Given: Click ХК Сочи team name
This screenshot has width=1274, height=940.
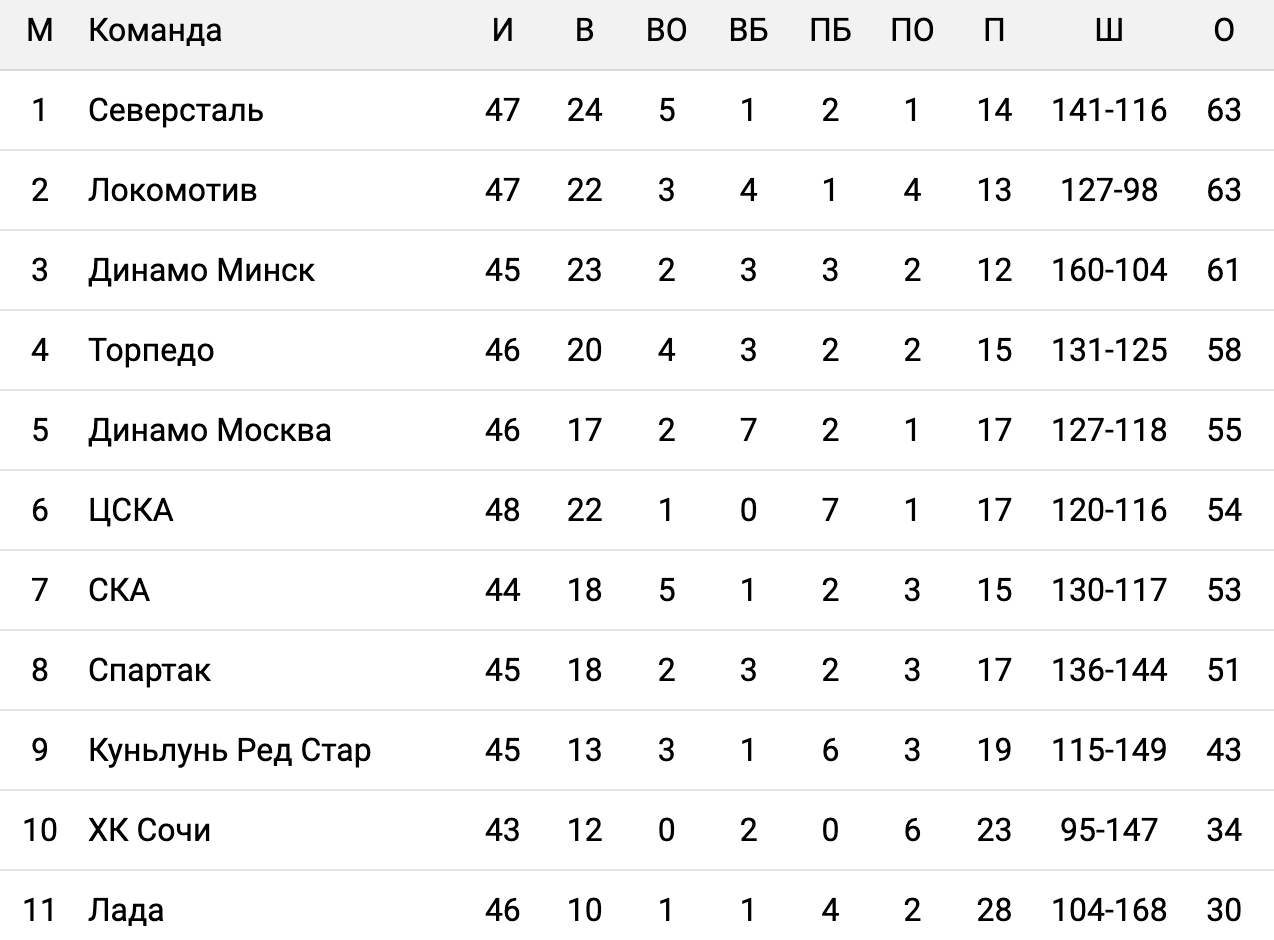Looking at the screenshot, I should point(149,830).
